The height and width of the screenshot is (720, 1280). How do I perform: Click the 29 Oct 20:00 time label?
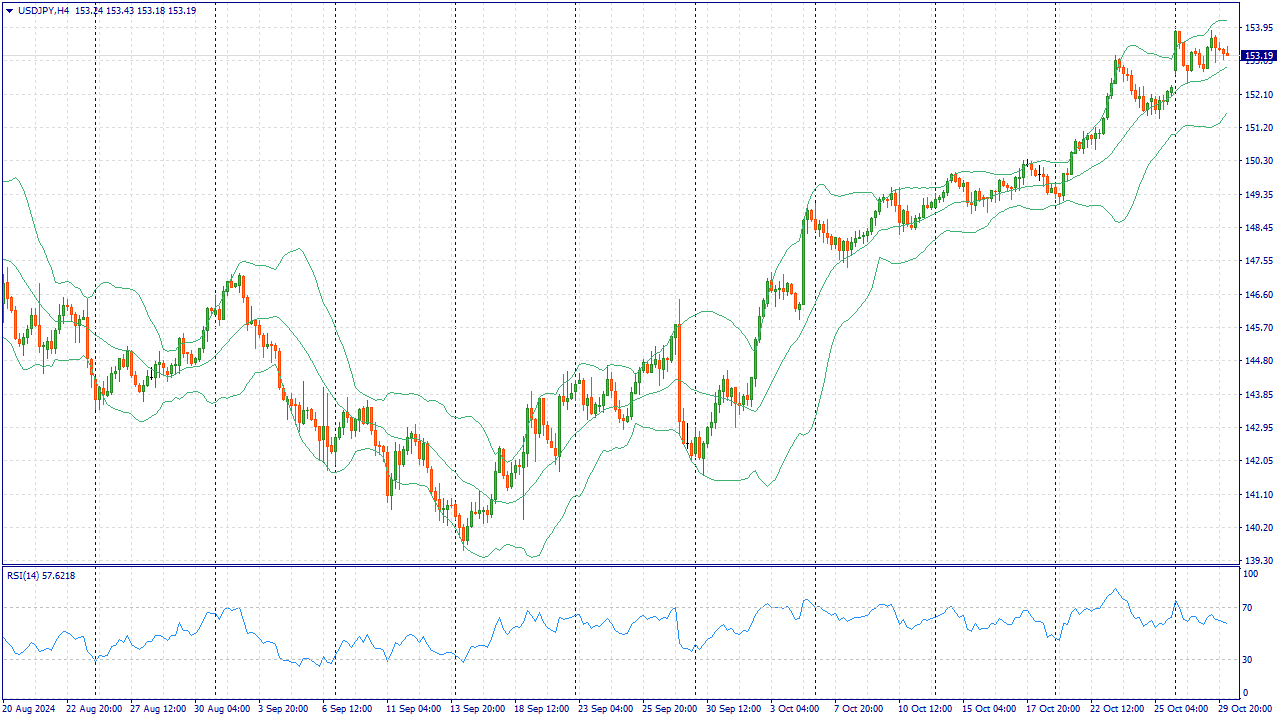[x=1244, y=709]
